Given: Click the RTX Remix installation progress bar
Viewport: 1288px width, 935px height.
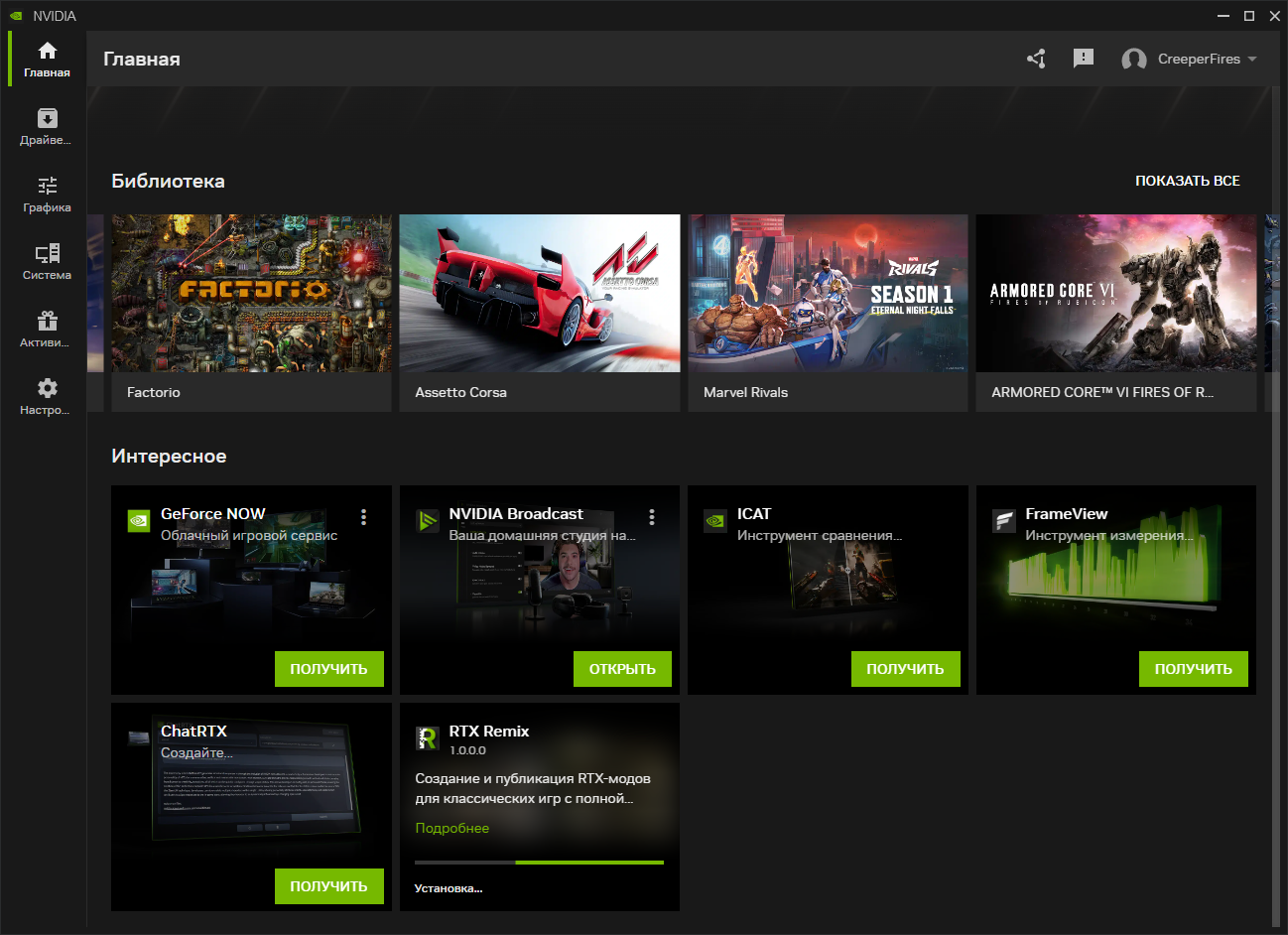Looking at the screenshot, I should point(540,863).
